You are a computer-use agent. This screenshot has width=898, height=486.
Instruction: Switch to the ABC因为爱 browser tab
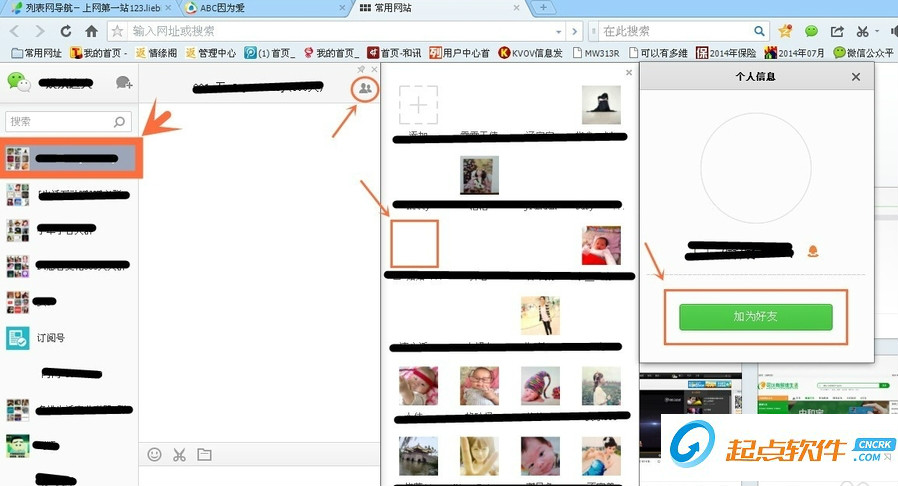(266, 8)
